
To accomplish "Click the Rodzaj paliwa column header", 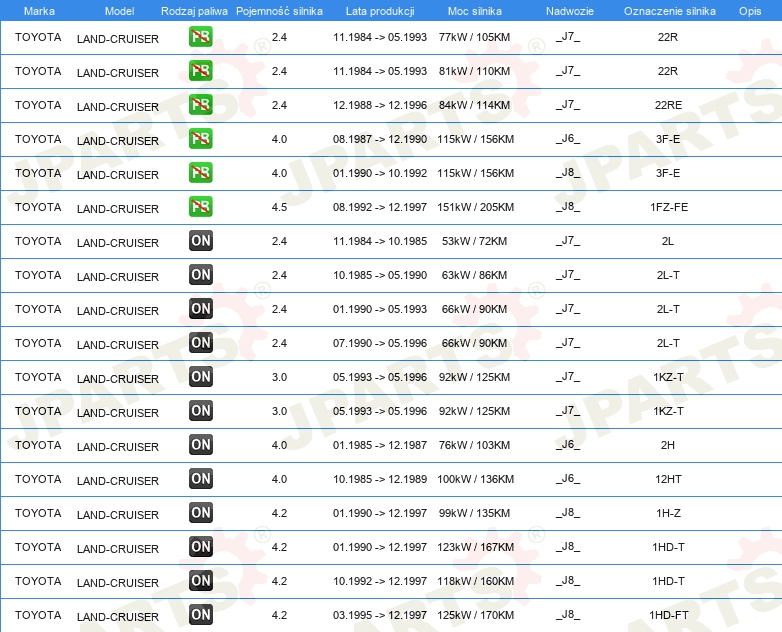I will pos(194,11).
